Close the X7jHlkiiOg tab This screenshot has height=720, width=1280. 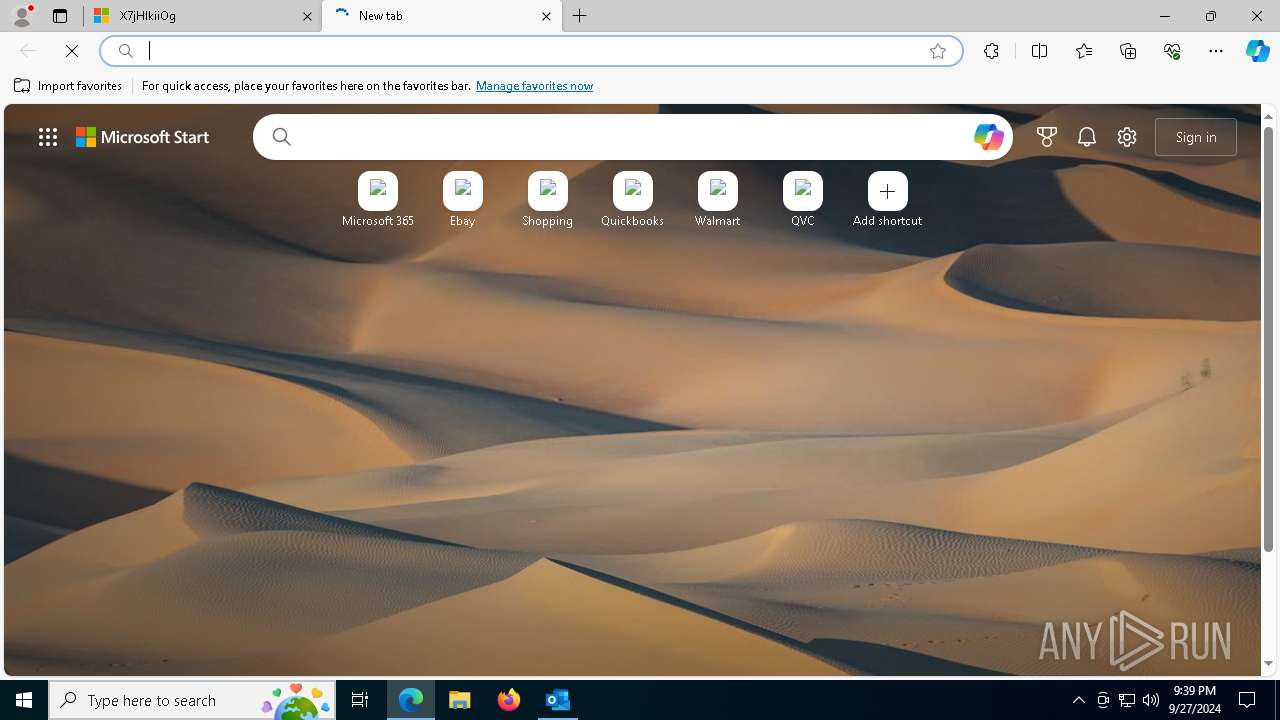307,16
